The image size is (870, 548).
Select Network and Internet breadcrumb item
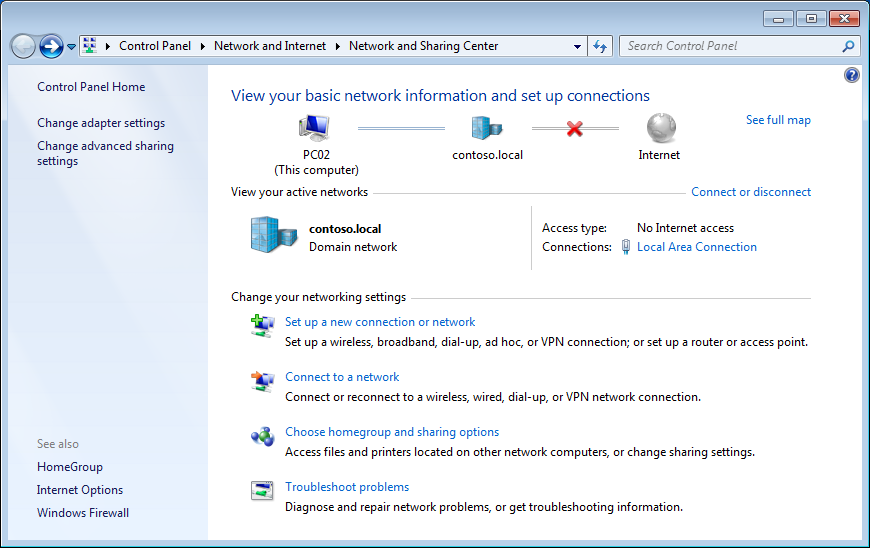[271, 46]
